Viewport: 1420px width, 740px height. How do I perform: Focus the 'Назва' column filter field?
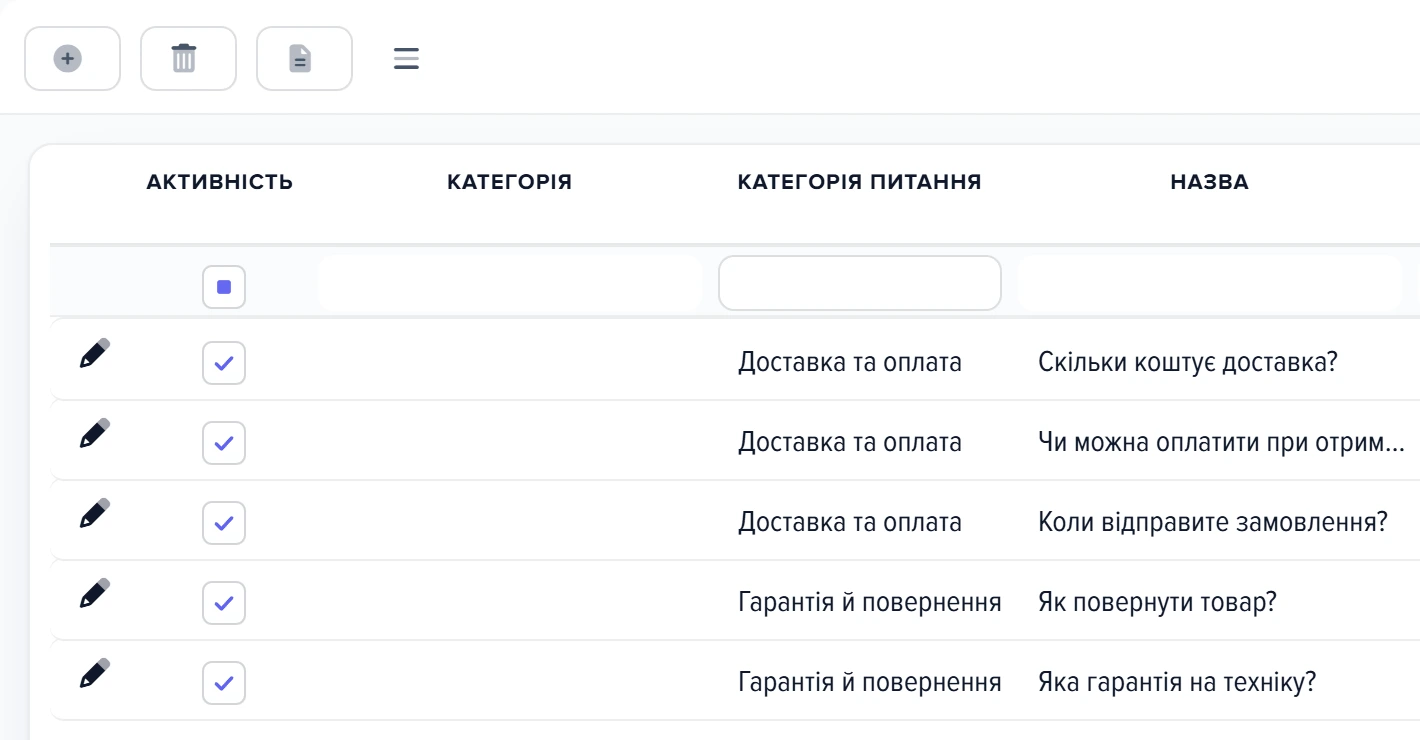click(x=1210, y=283)
